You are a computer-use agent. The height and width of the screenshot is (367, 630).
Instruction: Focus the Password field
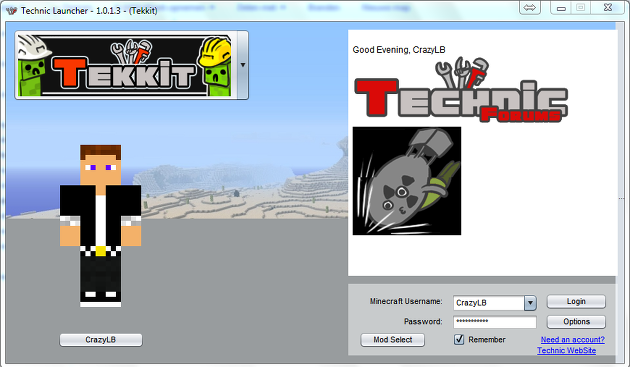tap(495, 322)
